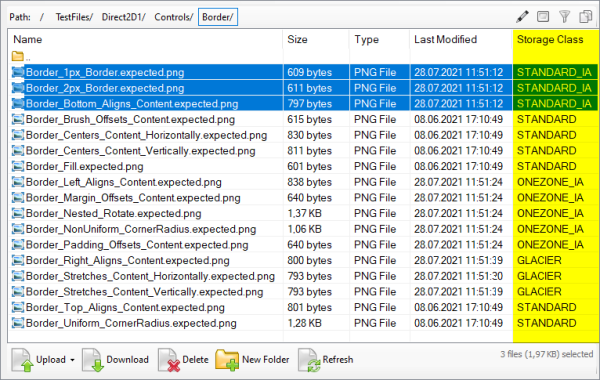Image resolution: width=600 pixels, height=380 pixels.
Task: Click the 1,37 KB size cell
Action: click(305, 214)
